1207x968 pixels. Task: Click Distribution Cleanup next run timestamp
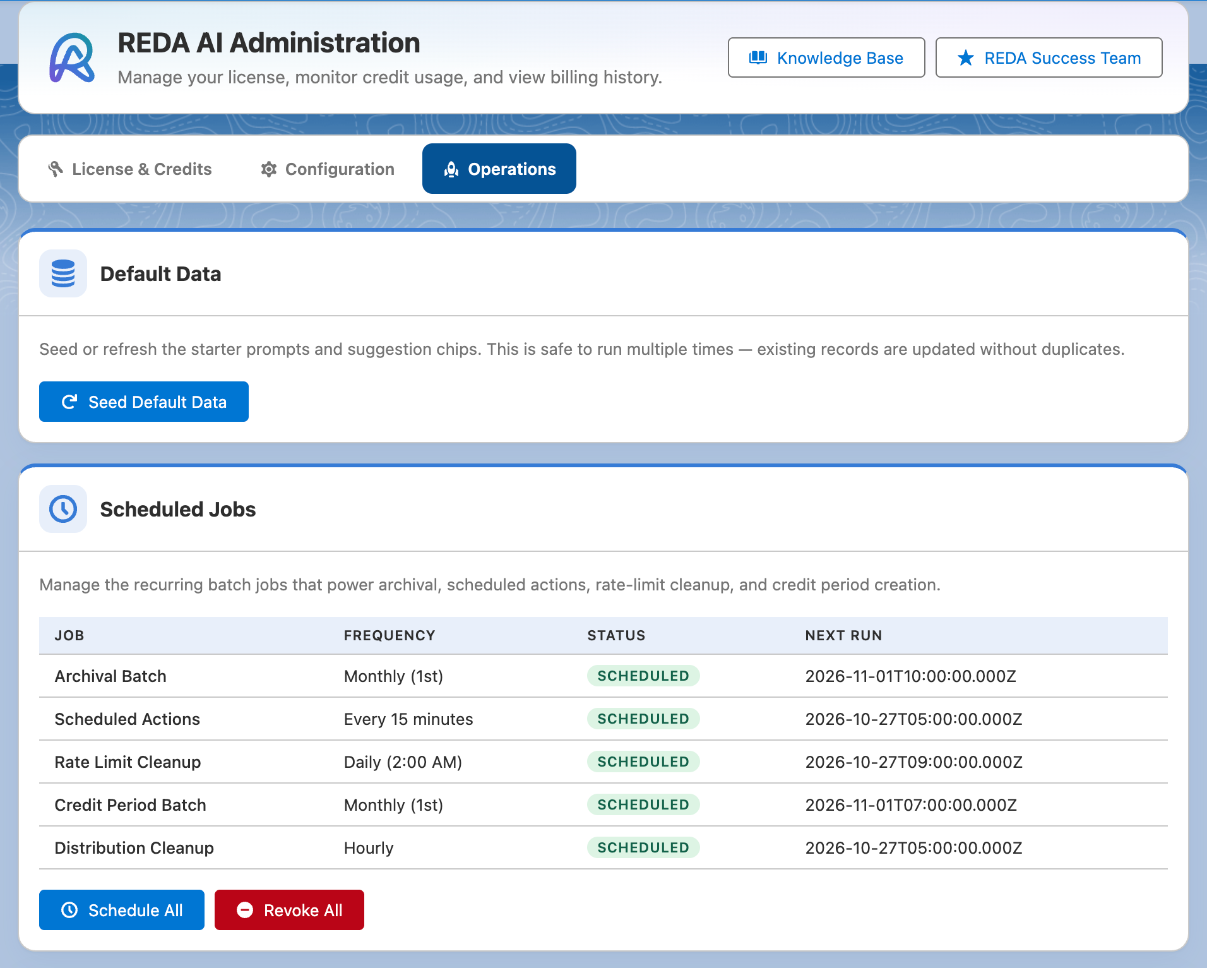pyautogui.click(x=914, y=848)
